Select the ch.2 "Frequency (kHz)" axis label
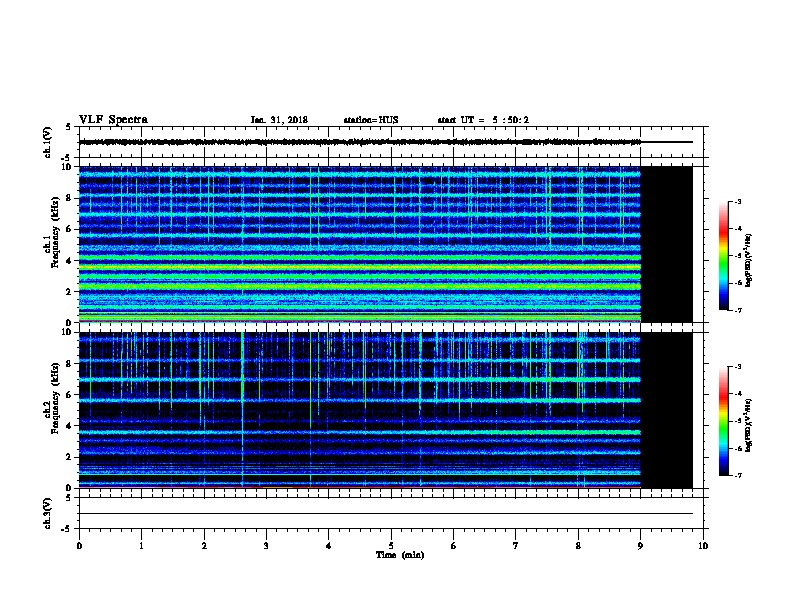 click(x=56, y=398)
